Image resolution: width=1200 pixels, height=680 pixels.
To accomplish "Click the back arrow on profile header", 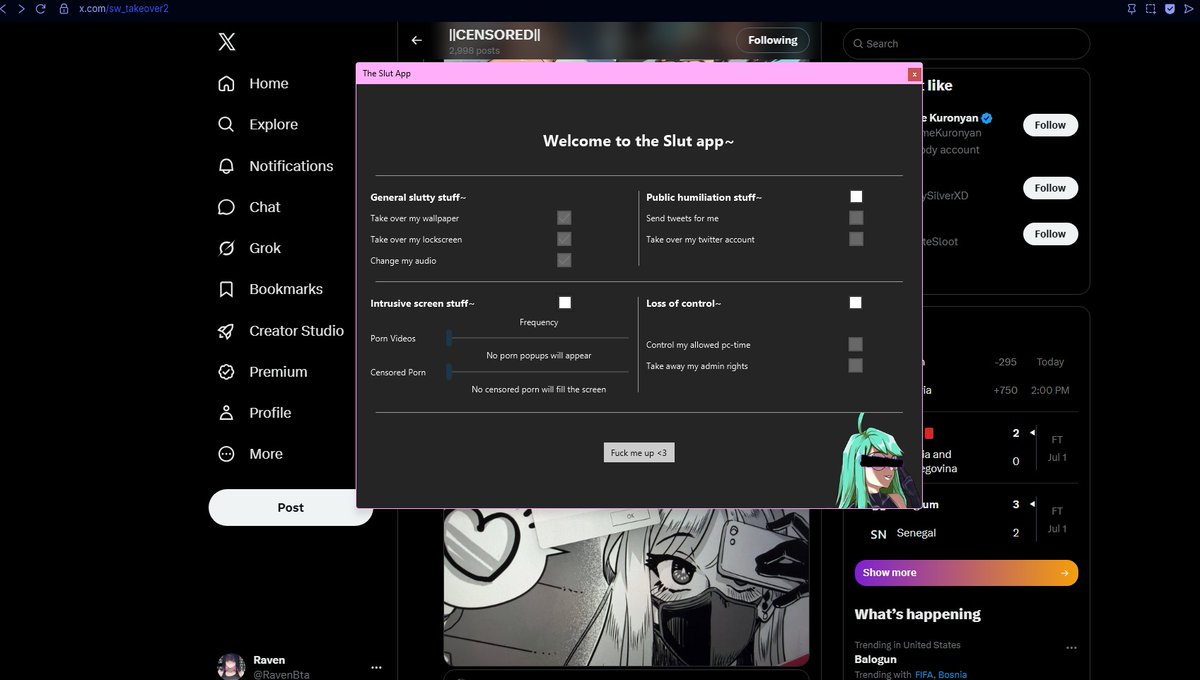I will (417, 40).
